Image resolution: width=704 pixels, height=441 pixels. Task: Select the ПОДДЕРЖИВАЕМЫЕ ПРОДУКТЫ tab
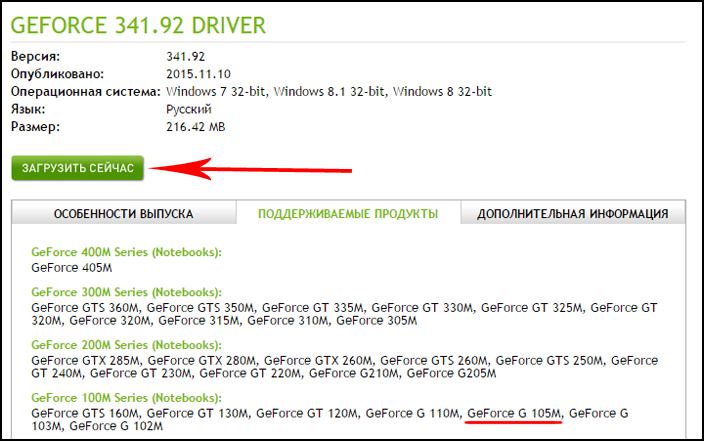(x=348, y=213)
